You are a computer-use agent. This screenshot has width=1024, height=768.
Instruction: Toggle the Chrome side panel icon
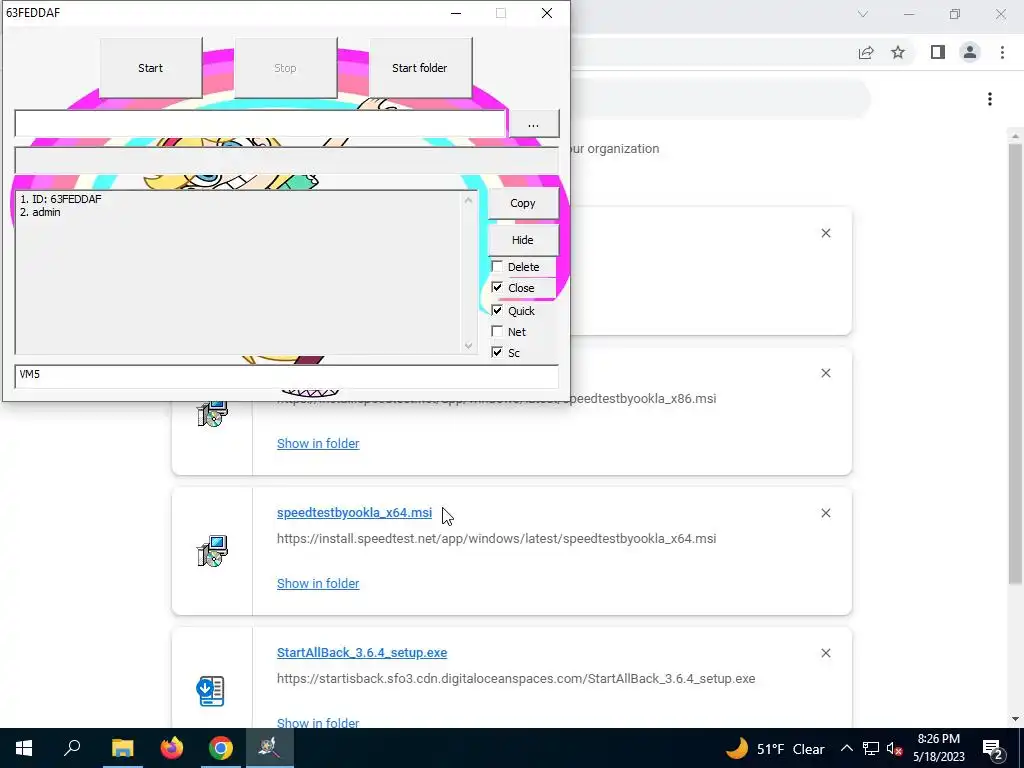[938, 52]
